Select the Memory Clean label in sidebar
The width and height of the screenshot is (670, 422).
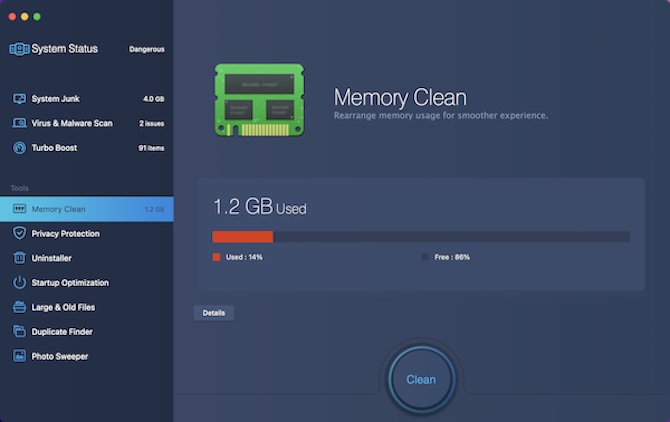[59, 209]
